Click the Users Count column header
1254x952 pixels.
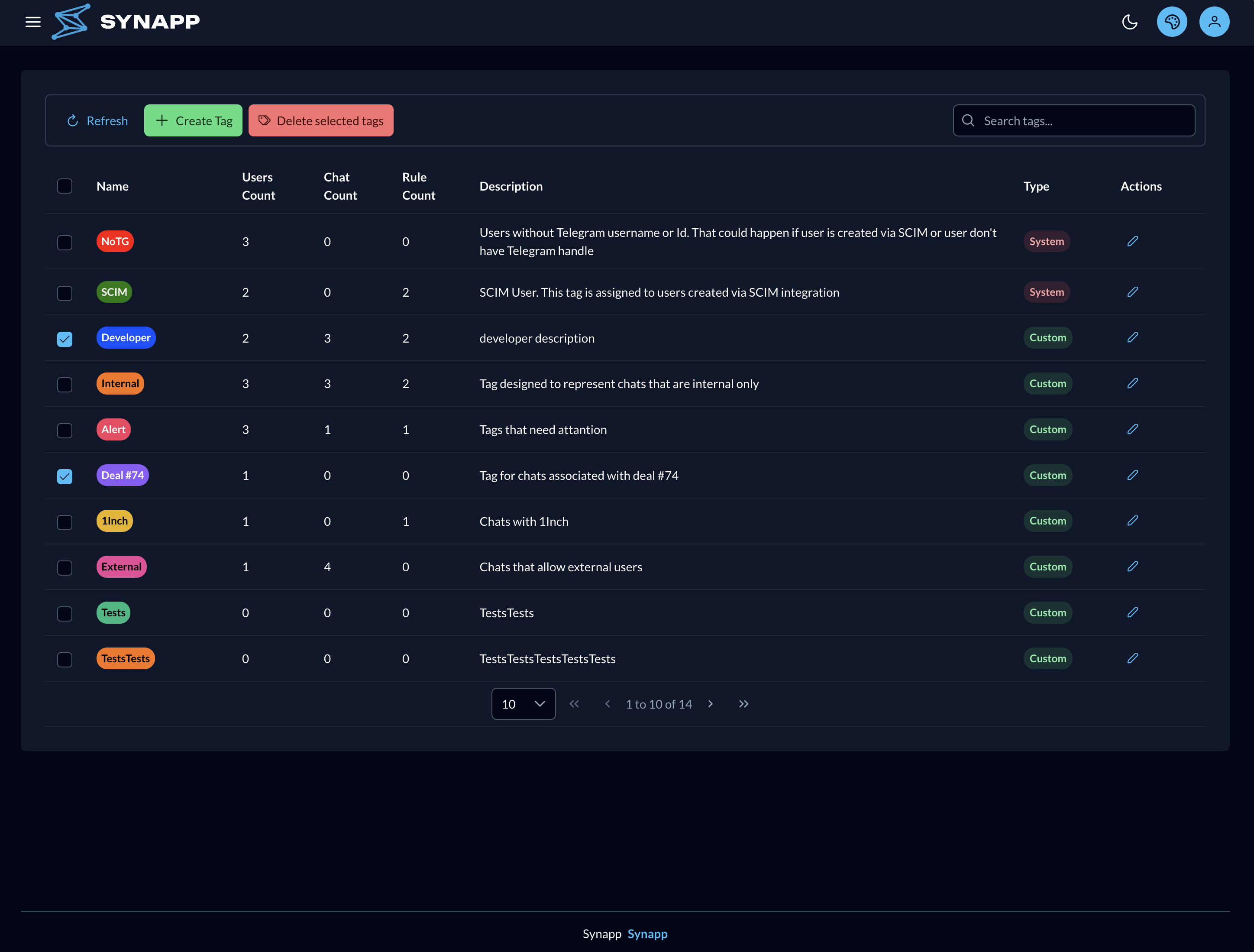coord(258,187)
